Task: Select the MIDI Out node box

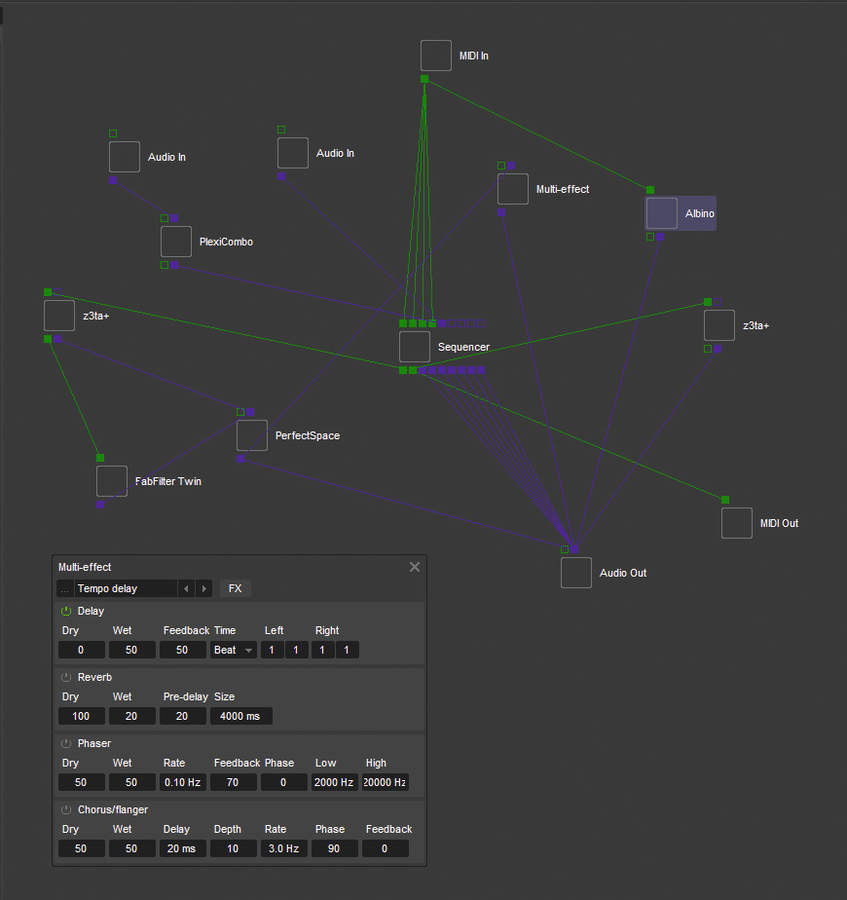Action: pos(737,523)
